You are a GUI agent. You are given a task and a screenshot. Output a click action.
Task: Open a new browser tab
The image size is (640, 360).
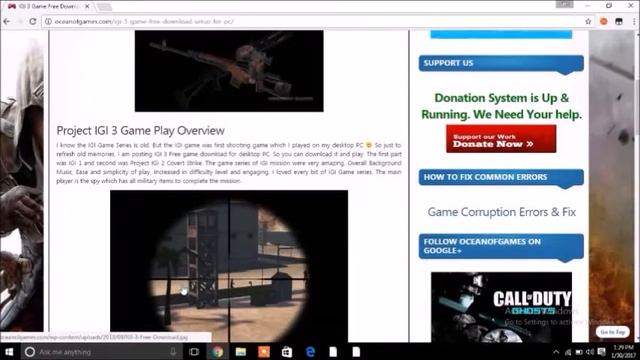click(104, 7)
